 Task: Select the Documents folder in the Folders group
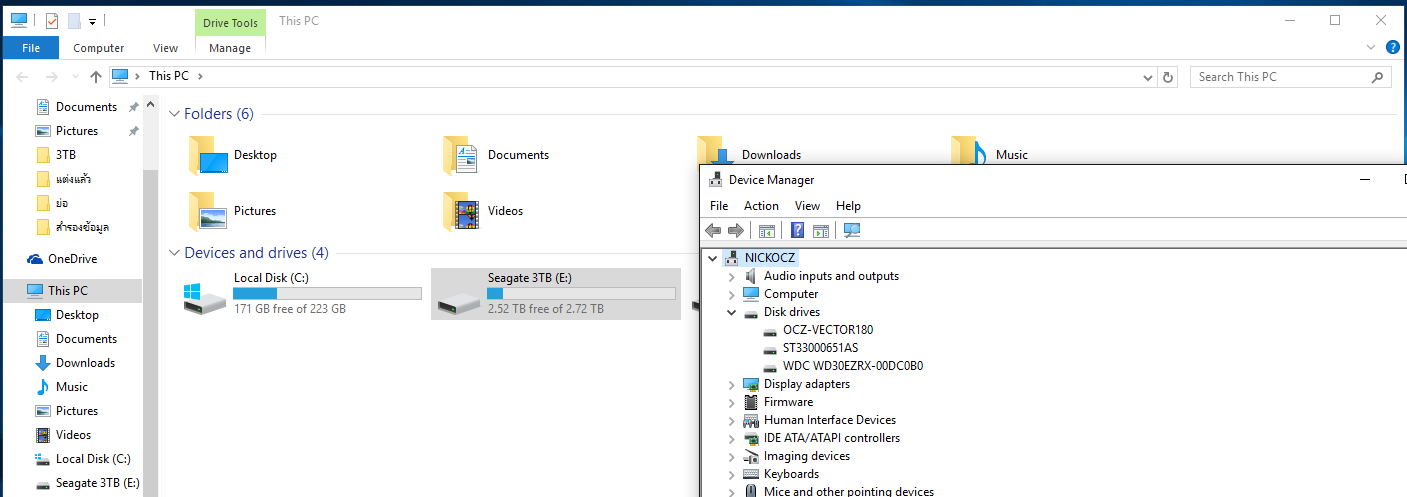click(495, 155)
